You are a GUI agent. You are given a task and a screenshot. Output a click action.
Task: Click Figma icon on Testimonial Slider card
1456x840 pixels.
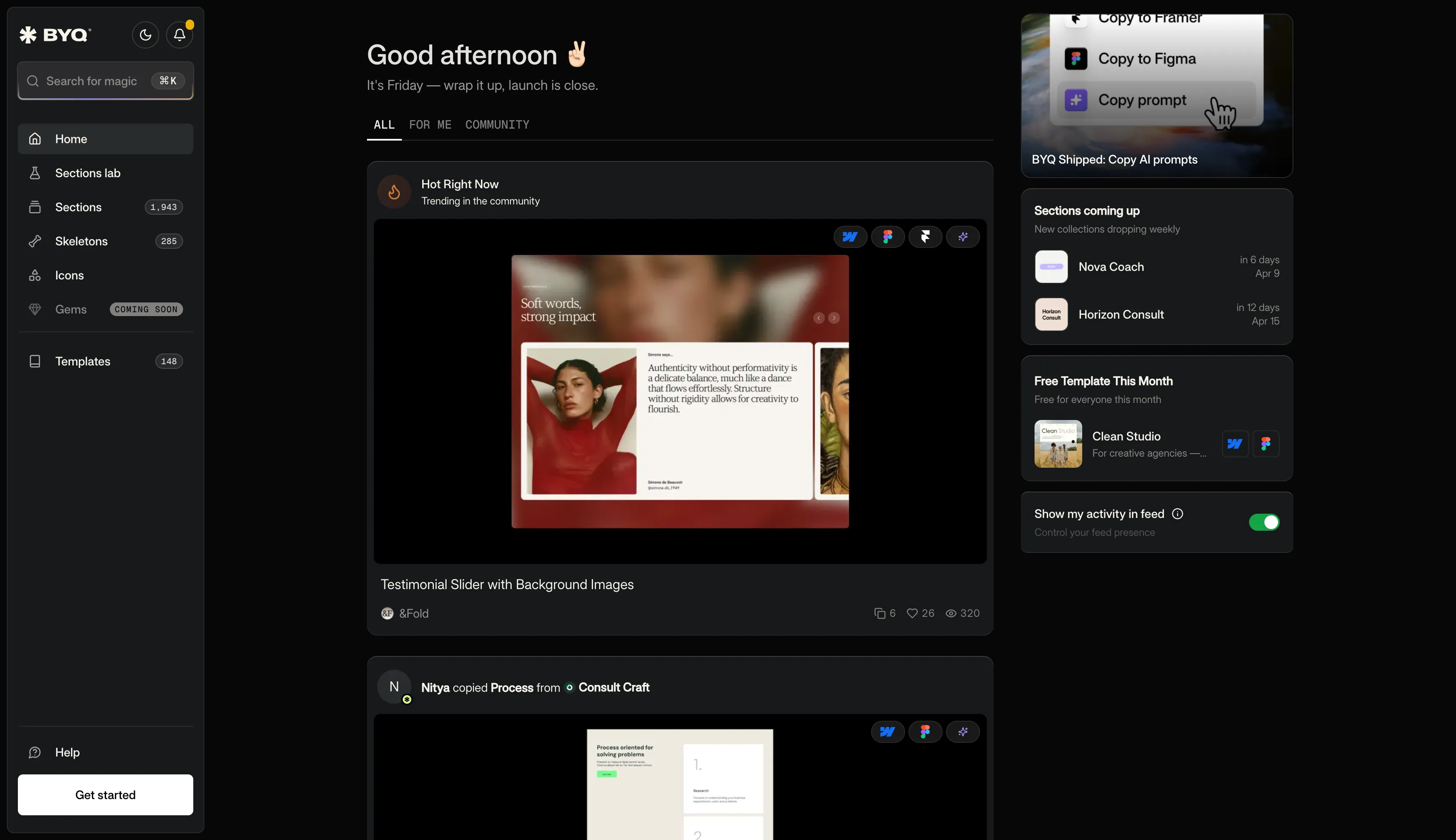pyautogui.click(x=888, y=236)
